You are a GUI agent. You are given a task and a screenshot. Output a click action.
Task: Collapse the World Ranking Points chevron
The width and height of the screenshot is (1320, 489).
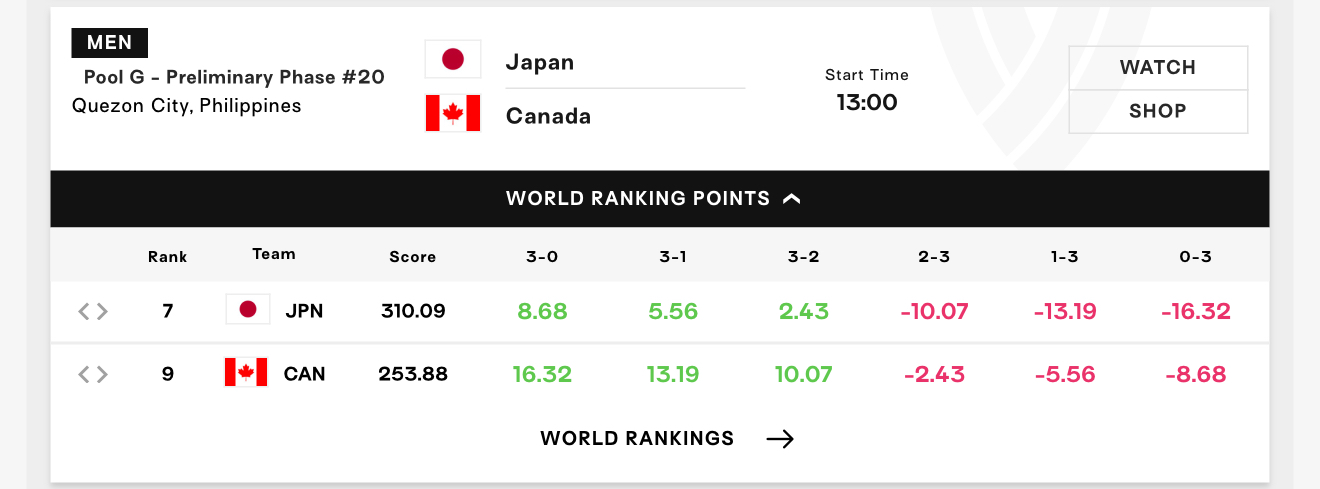pyautogui.click(x=792, y=198)
